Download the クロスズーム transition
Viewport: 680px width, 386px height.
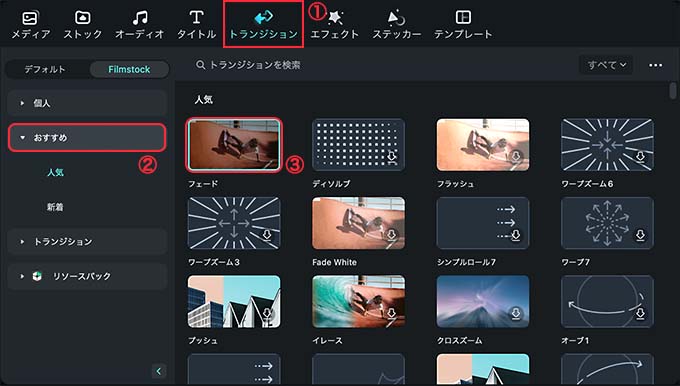pos(516,314)
